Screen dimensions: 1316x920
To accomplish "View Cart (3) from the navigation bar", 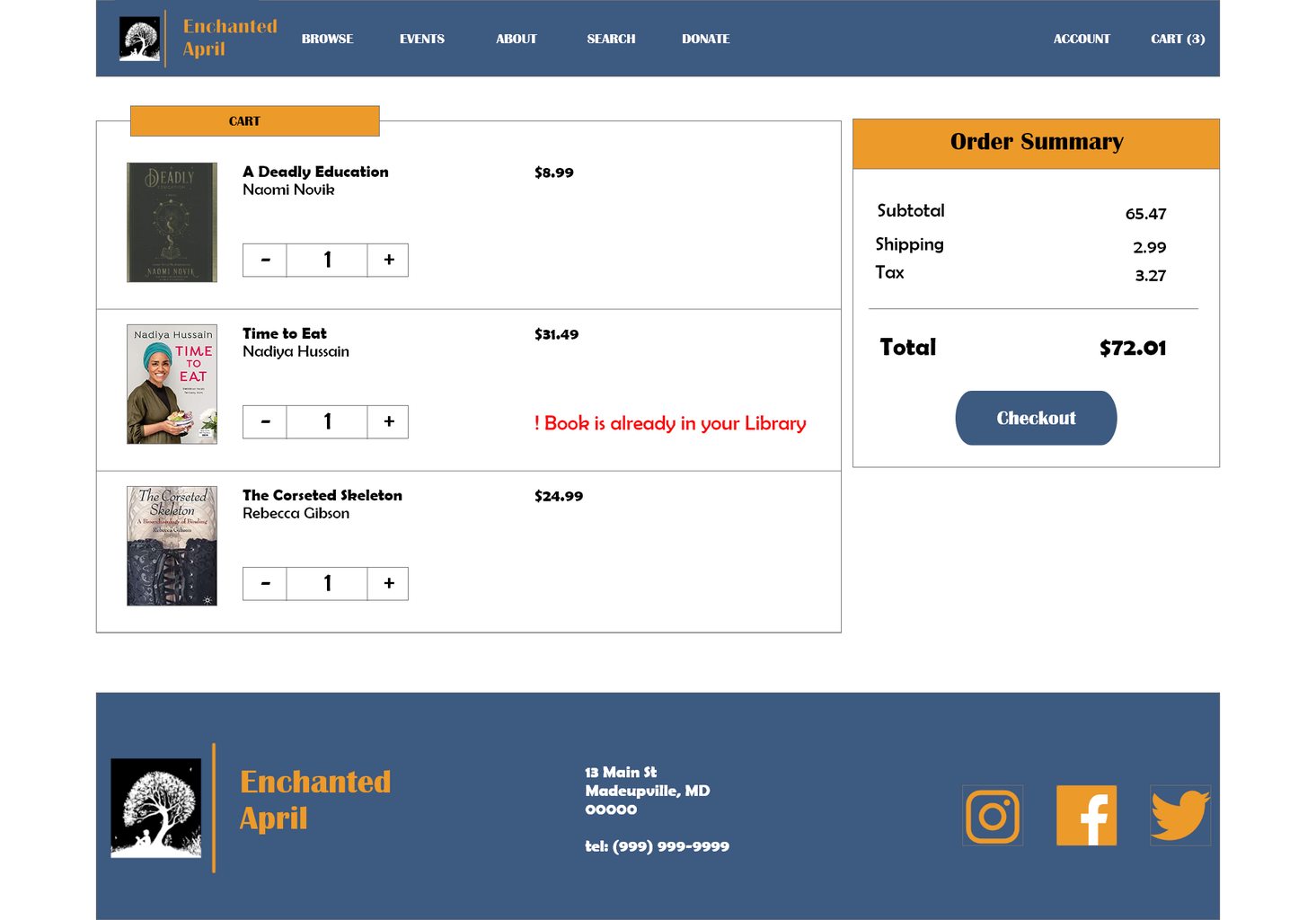I will (1177, 39).
